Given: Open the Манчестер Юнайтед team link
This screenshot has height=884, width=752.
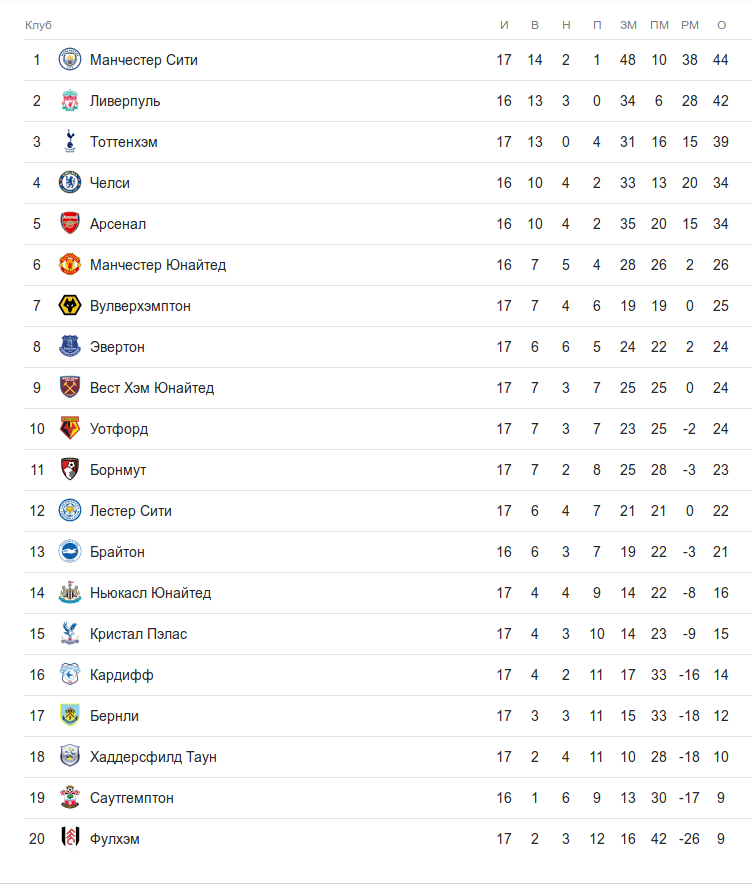Looking at the screenshot, I should point(158,265).
